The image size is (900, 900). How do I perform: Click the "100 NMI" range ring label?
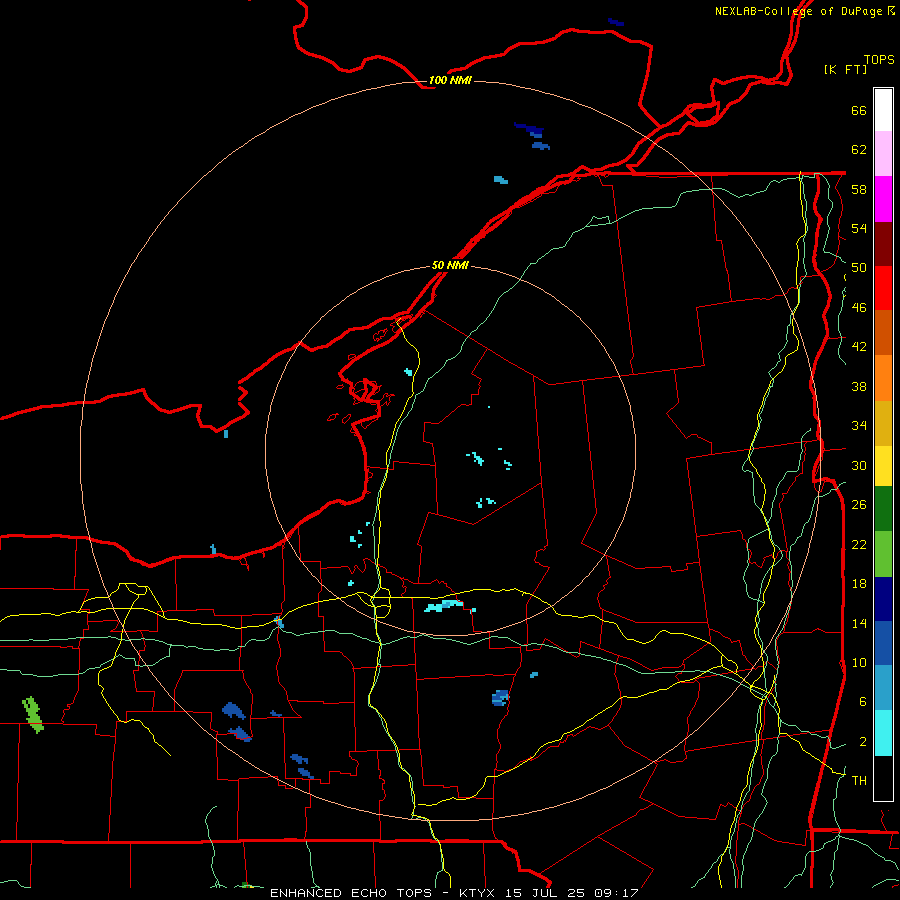[450, 80]
